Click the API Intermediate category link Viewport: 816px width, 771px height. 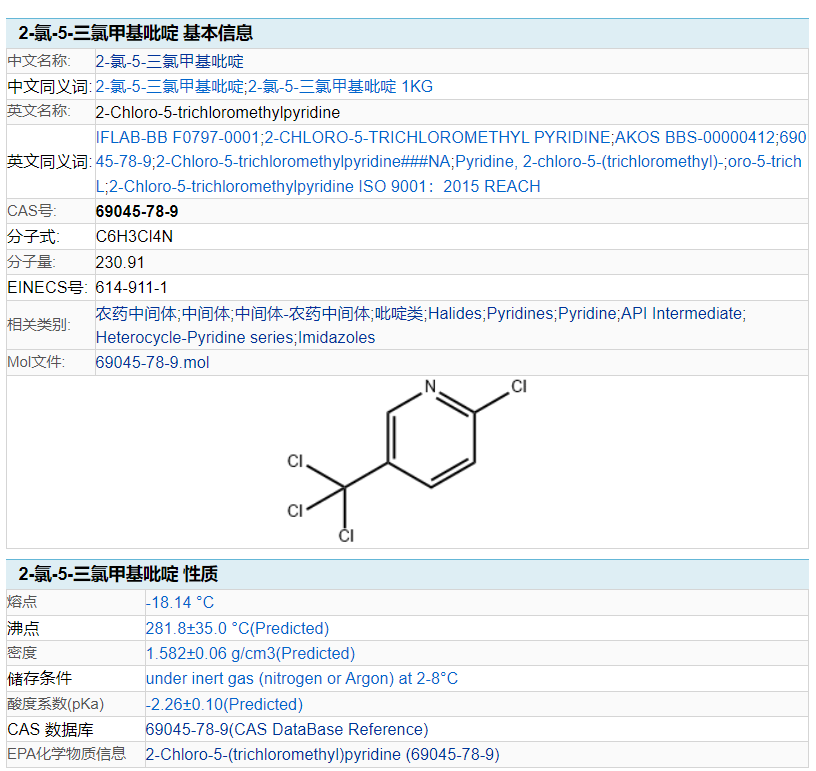tap(681, 314)
